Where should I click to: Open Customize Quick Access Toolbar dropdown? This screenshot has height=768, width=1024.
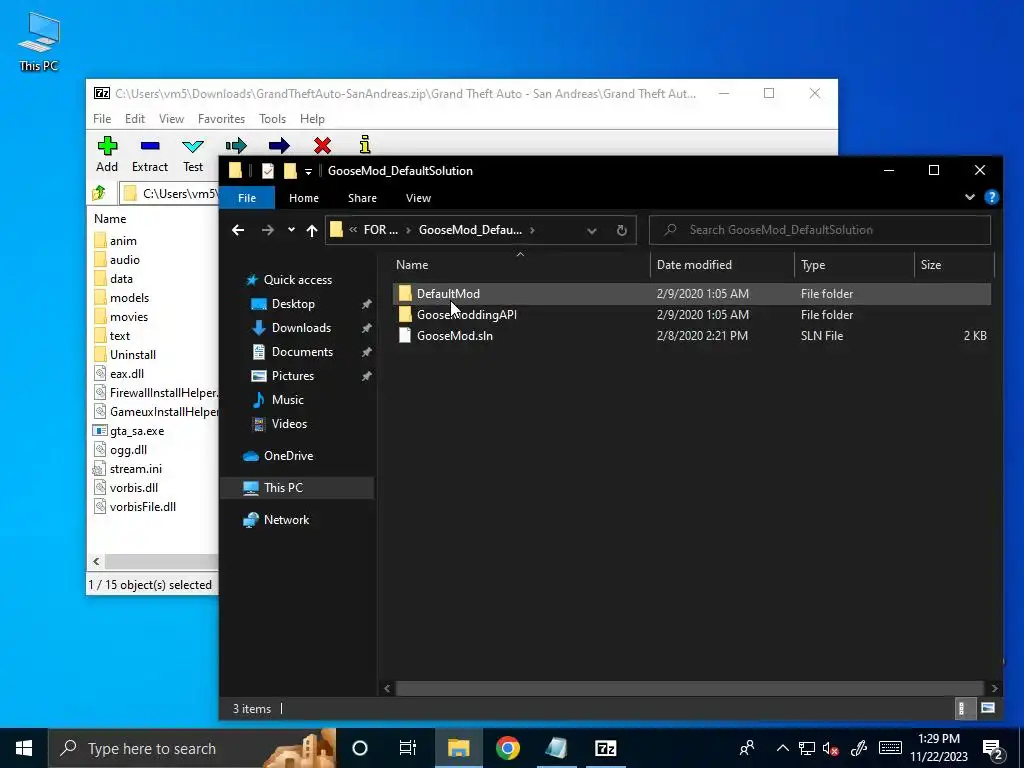point(308,172)
